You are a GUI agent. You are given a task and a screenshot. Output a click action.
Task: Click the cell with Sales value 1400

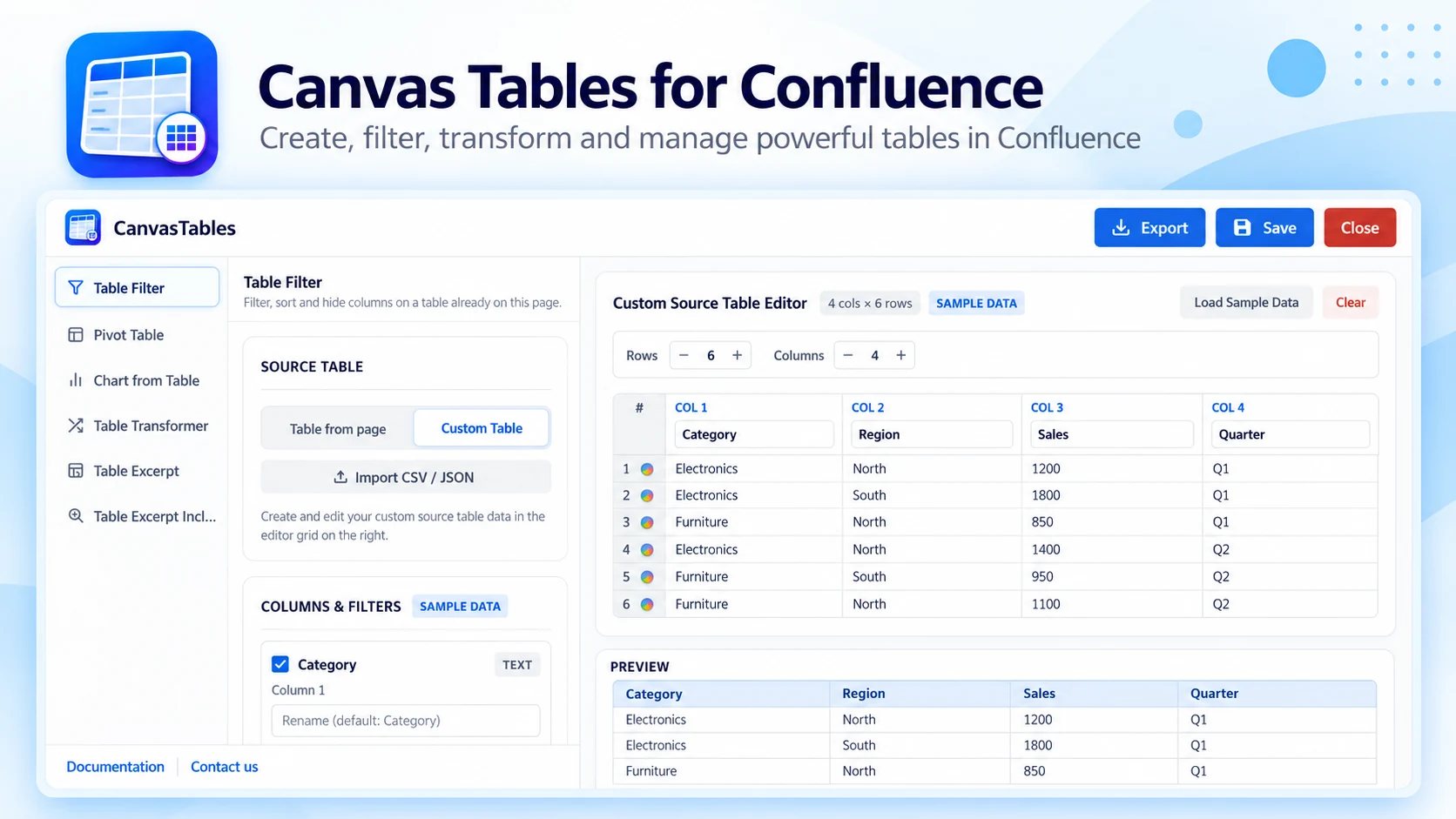[1111, 549]
